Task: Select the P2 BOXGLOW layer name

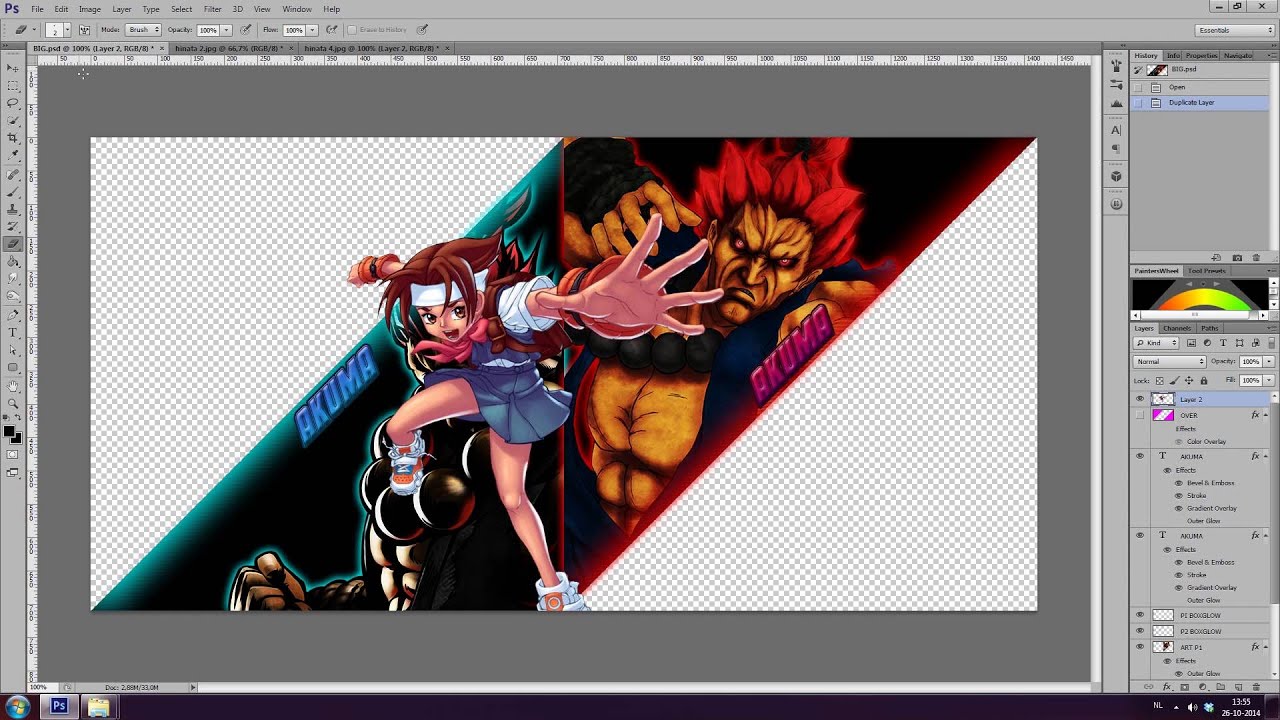Action: [1201, 631]
